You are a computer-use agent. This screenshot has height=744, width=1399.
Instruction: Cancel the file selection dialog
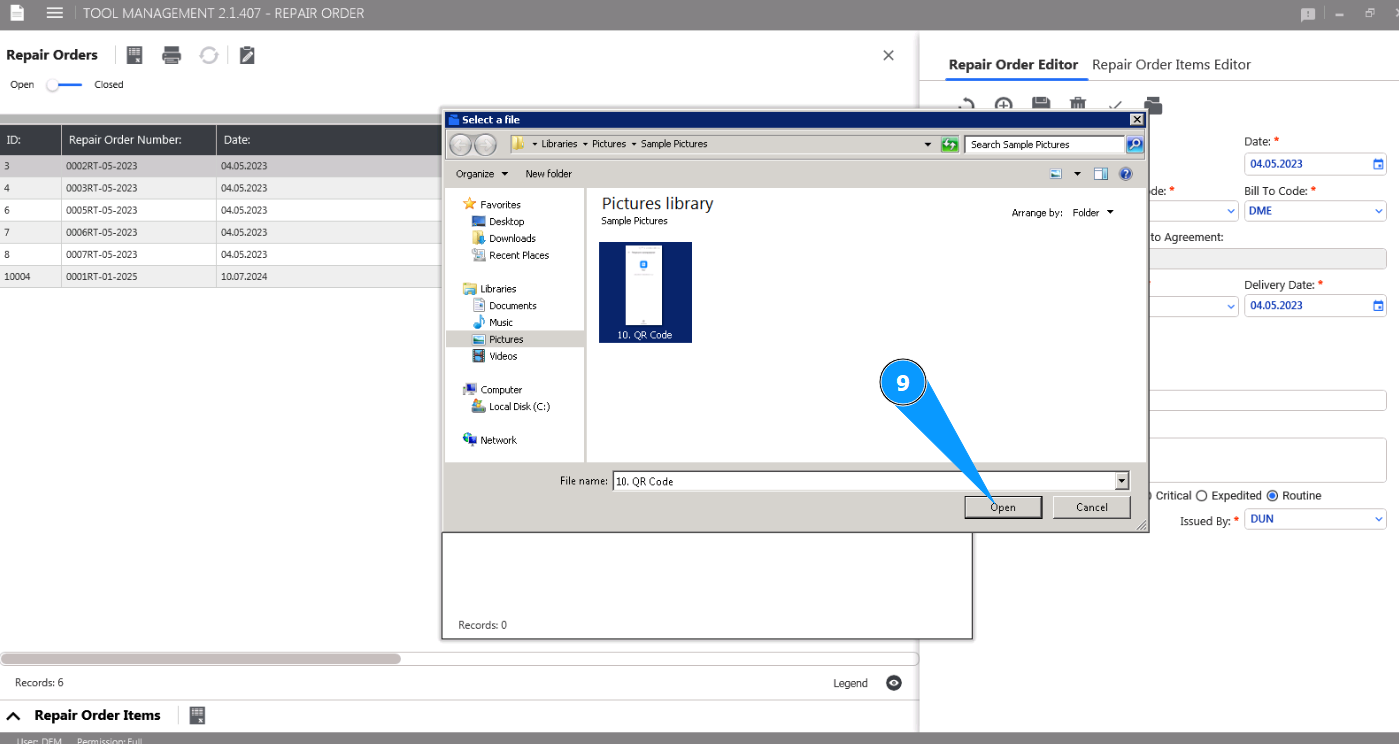coord(1092,507)
